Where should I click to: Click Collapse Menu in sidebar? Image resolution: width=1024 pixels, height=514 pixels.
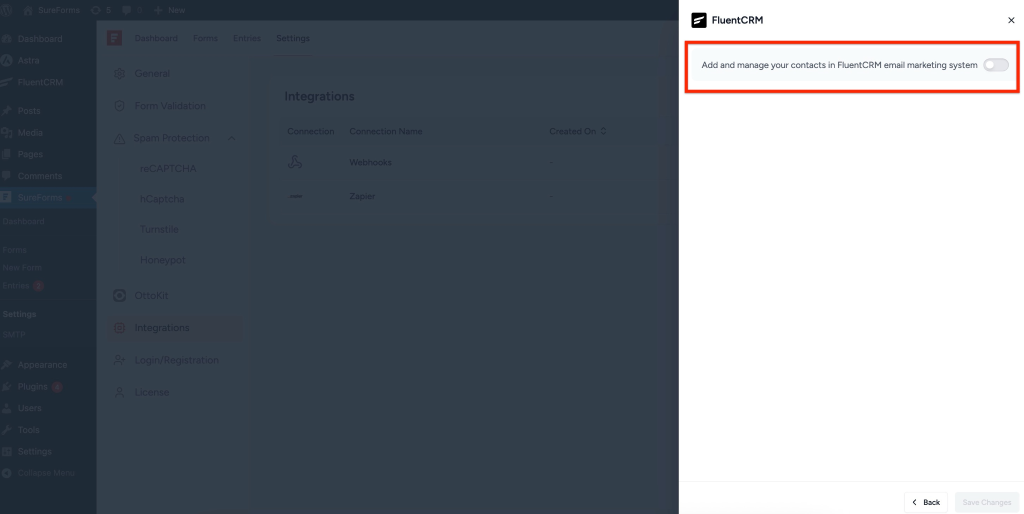(46, 473)
